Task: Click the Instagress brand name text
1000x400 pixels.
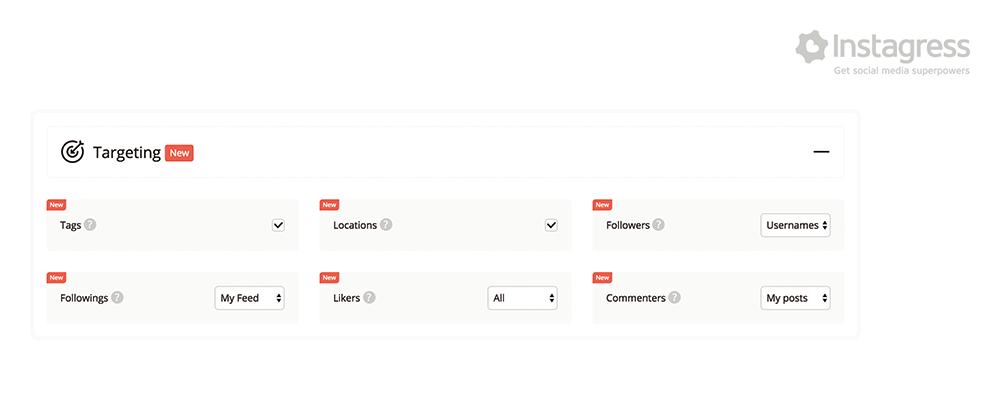Action: point(901,48)
